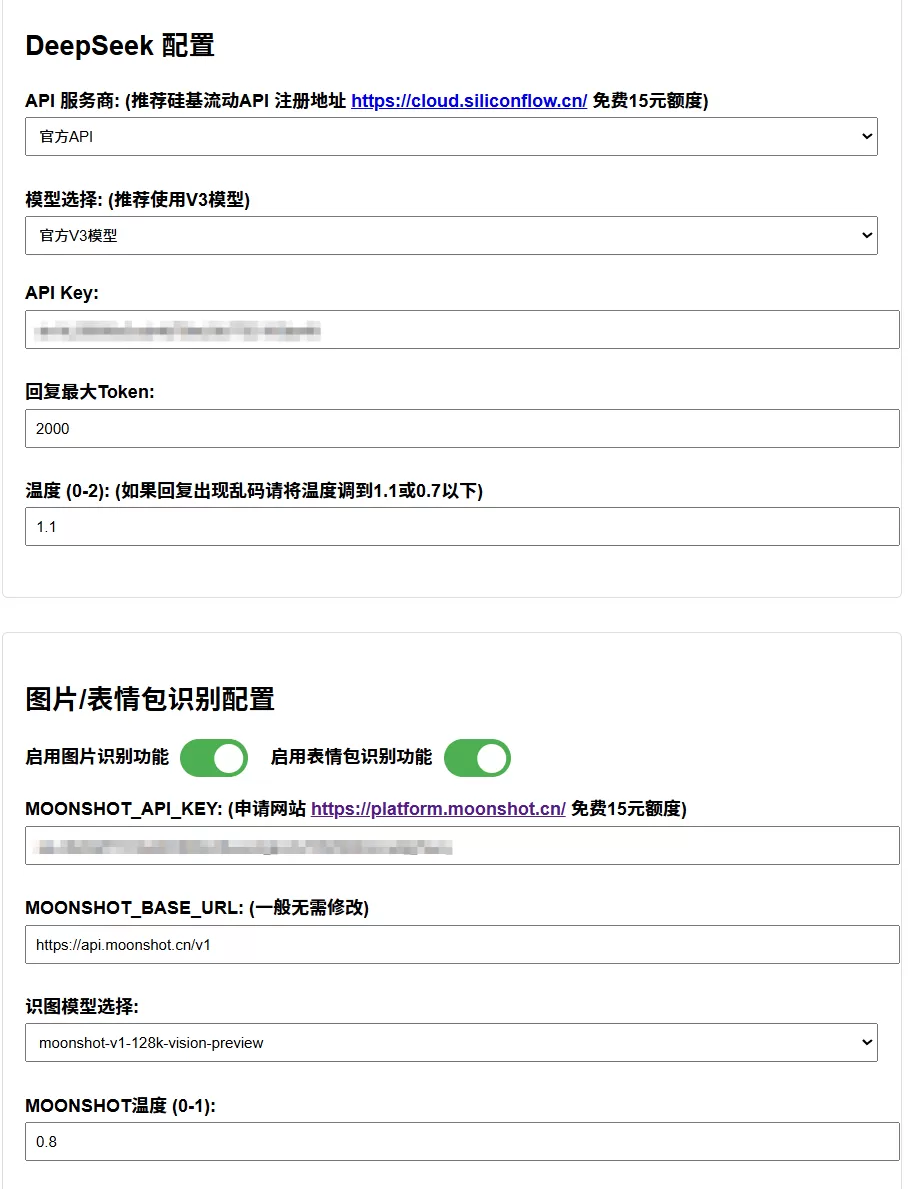Select the DeepSeek 温度 field showing 1.1
912x1189 pixels.
point(462,526)
